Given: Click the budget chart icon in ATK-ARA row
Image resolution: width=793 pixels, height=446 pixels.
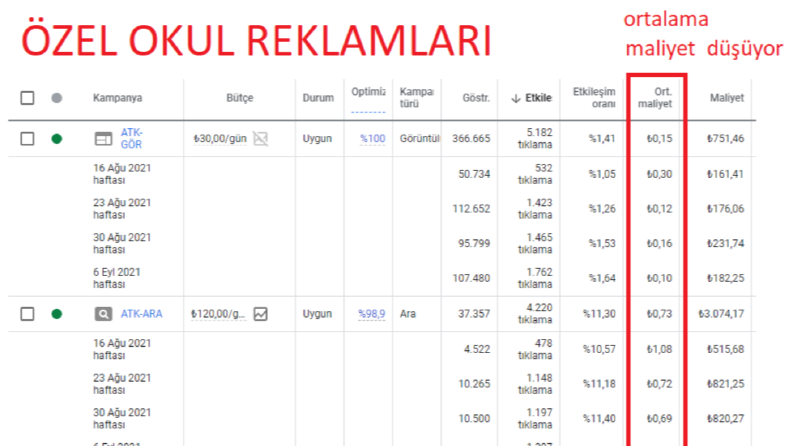Looking at the screenshot, I should 260,314.
